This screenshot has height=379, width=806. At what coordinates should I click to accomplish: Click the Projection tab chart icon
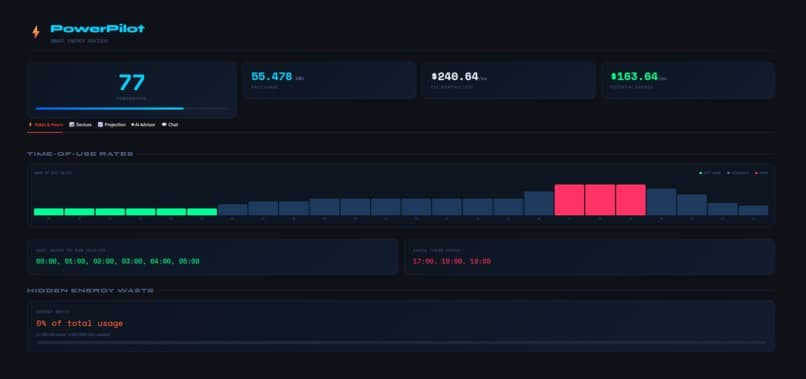pyautogui.click(x=100, y=124)
